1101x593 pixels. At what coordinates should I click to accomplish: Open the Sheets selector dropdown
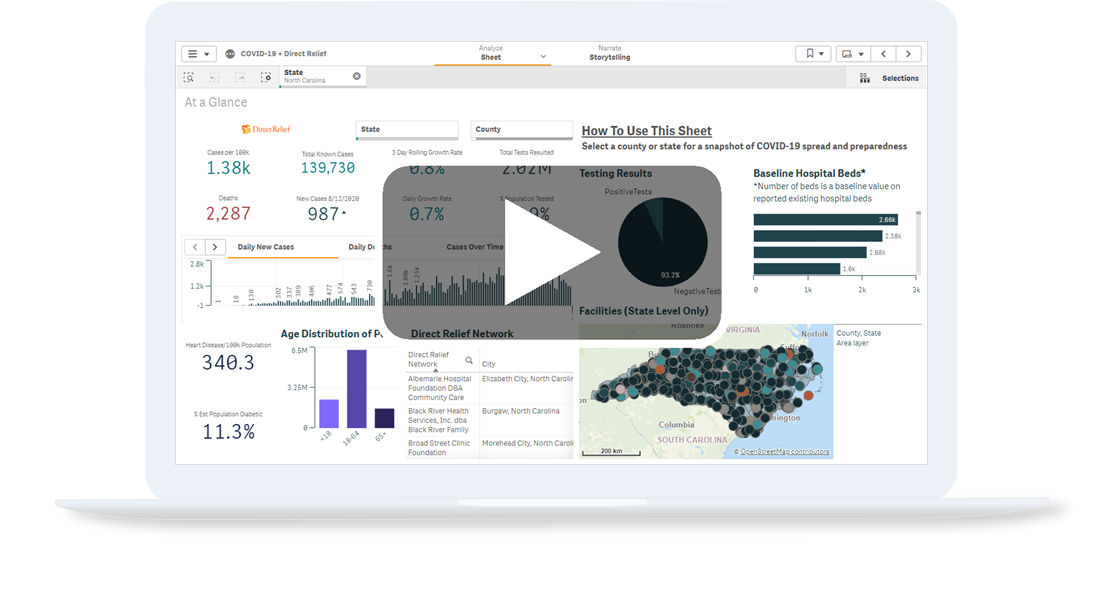(852, 54)
